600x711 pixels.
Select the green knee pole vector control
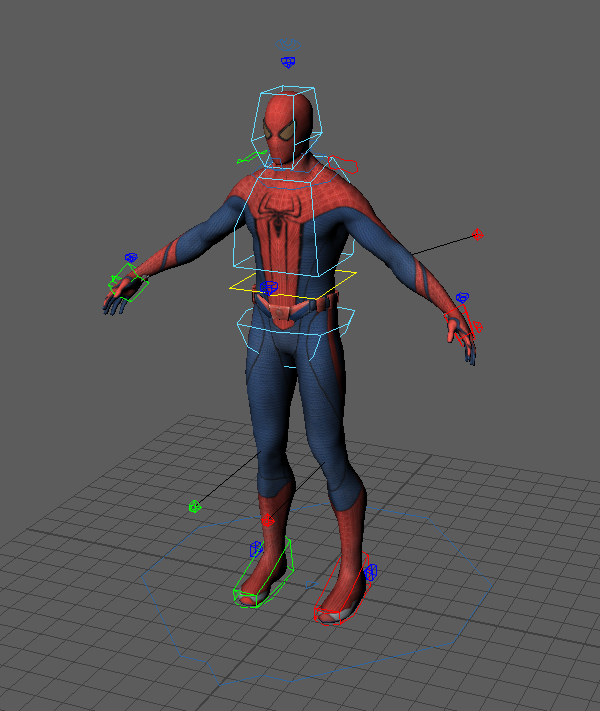[195, 506]
